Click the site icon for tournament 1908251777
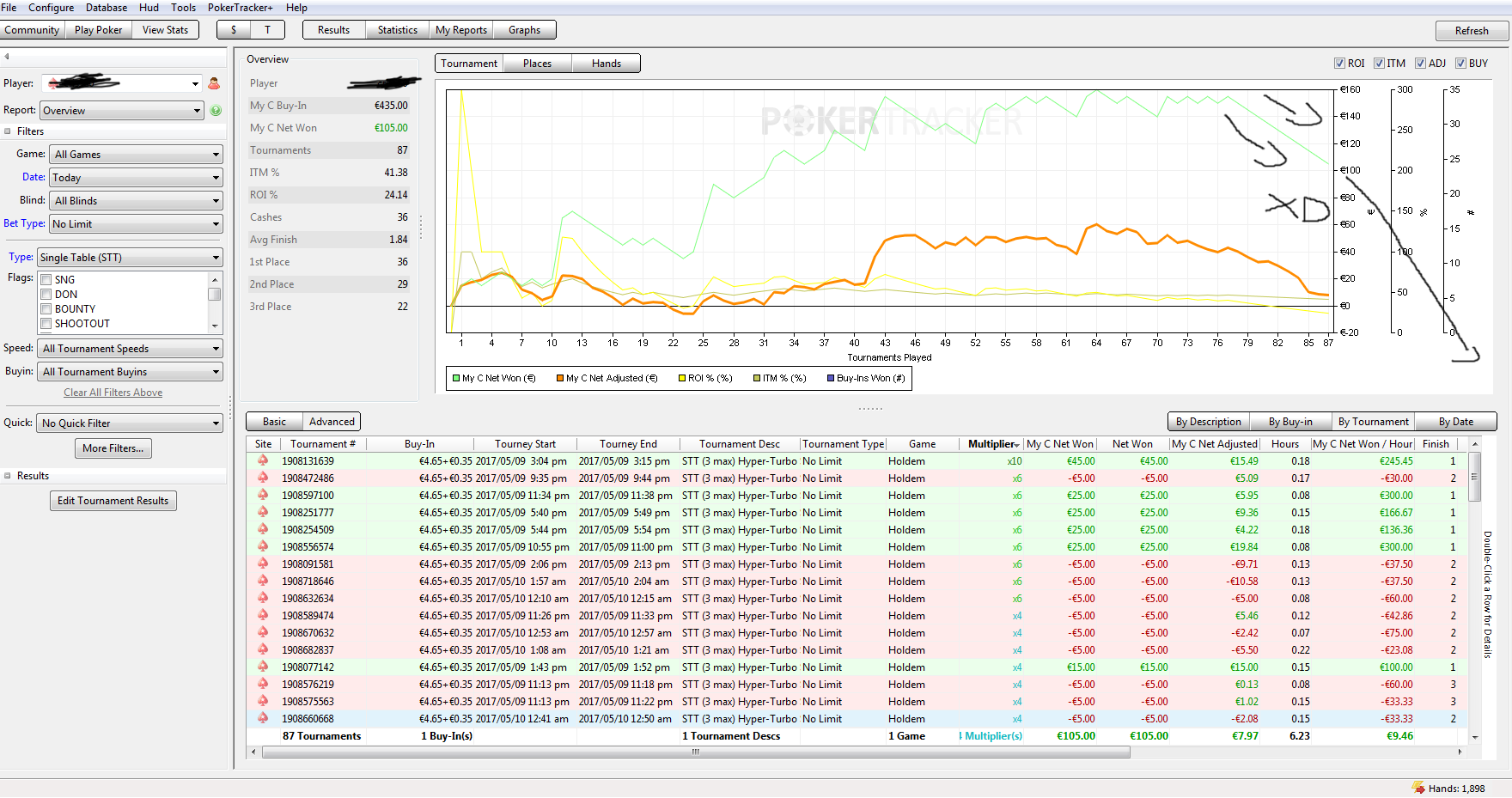Image resolution: width=1512 pixels, height=798 pixels. click(x=263, y=512)
